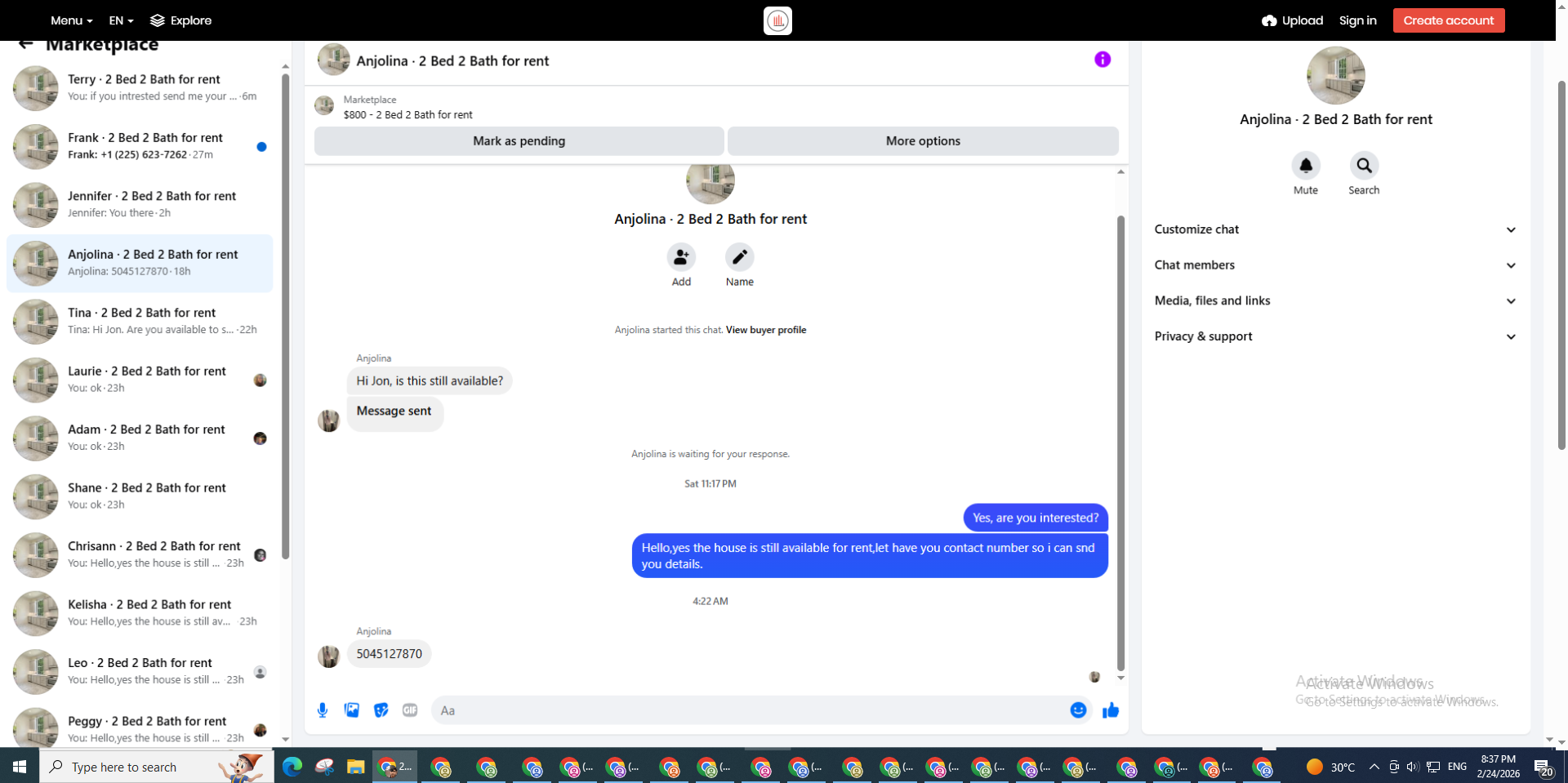
Task: Go back using the Marketplace arrow
Action: (25, 44)
